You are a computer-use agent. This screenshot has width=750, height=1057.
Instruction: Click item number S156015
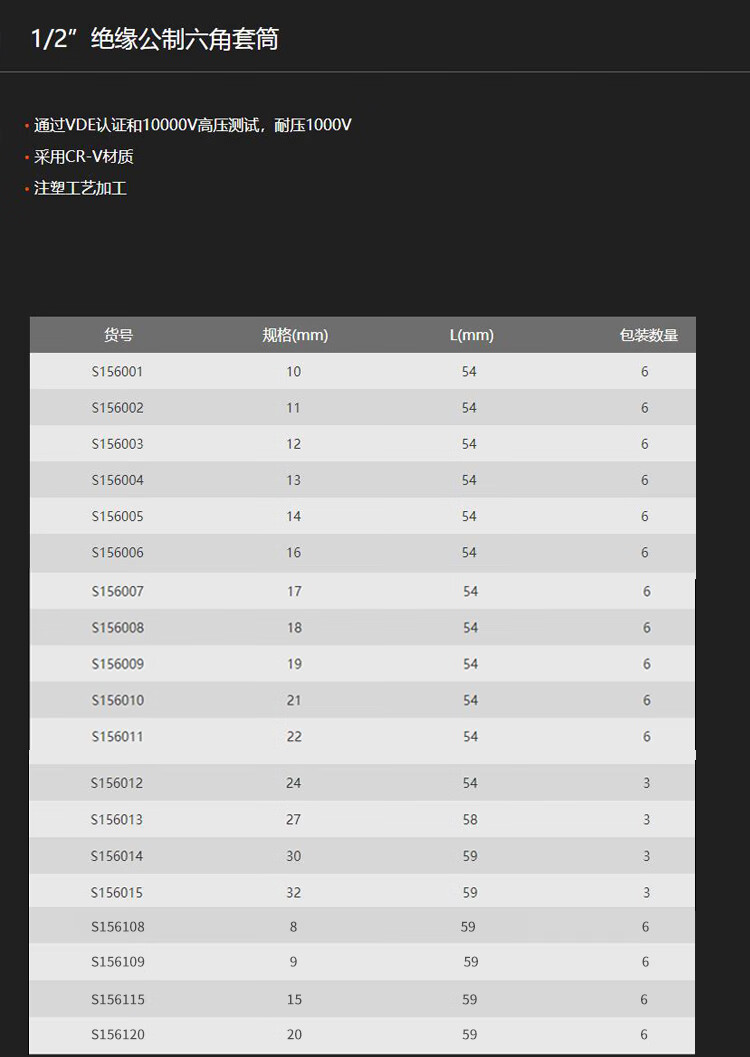pos(117,892)
